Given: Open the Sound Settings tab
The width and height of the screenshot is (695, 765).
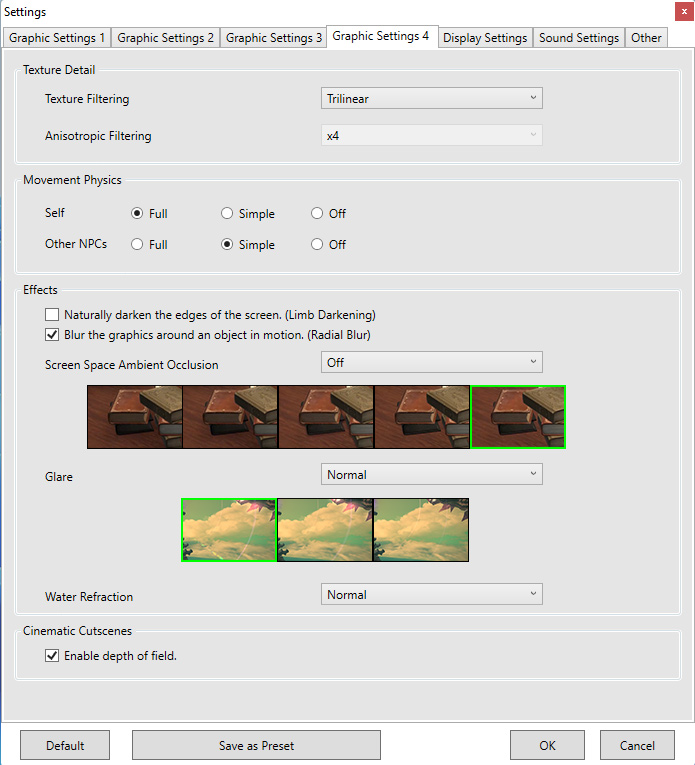Looking at the screenshot, I should click(x=578, y=38).
